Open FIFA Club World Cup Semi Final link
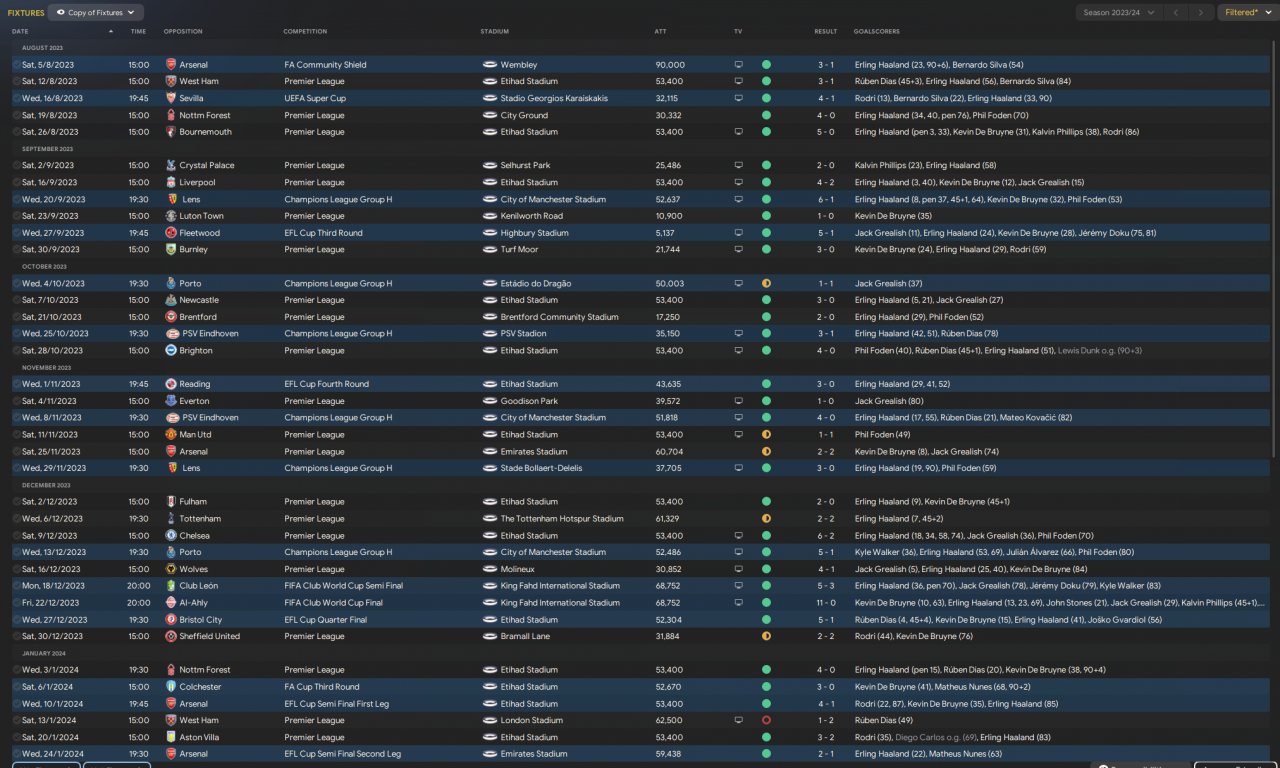The width and height of the screenshot is (1280, 768). pyautogui.click(x=343, y=586)
